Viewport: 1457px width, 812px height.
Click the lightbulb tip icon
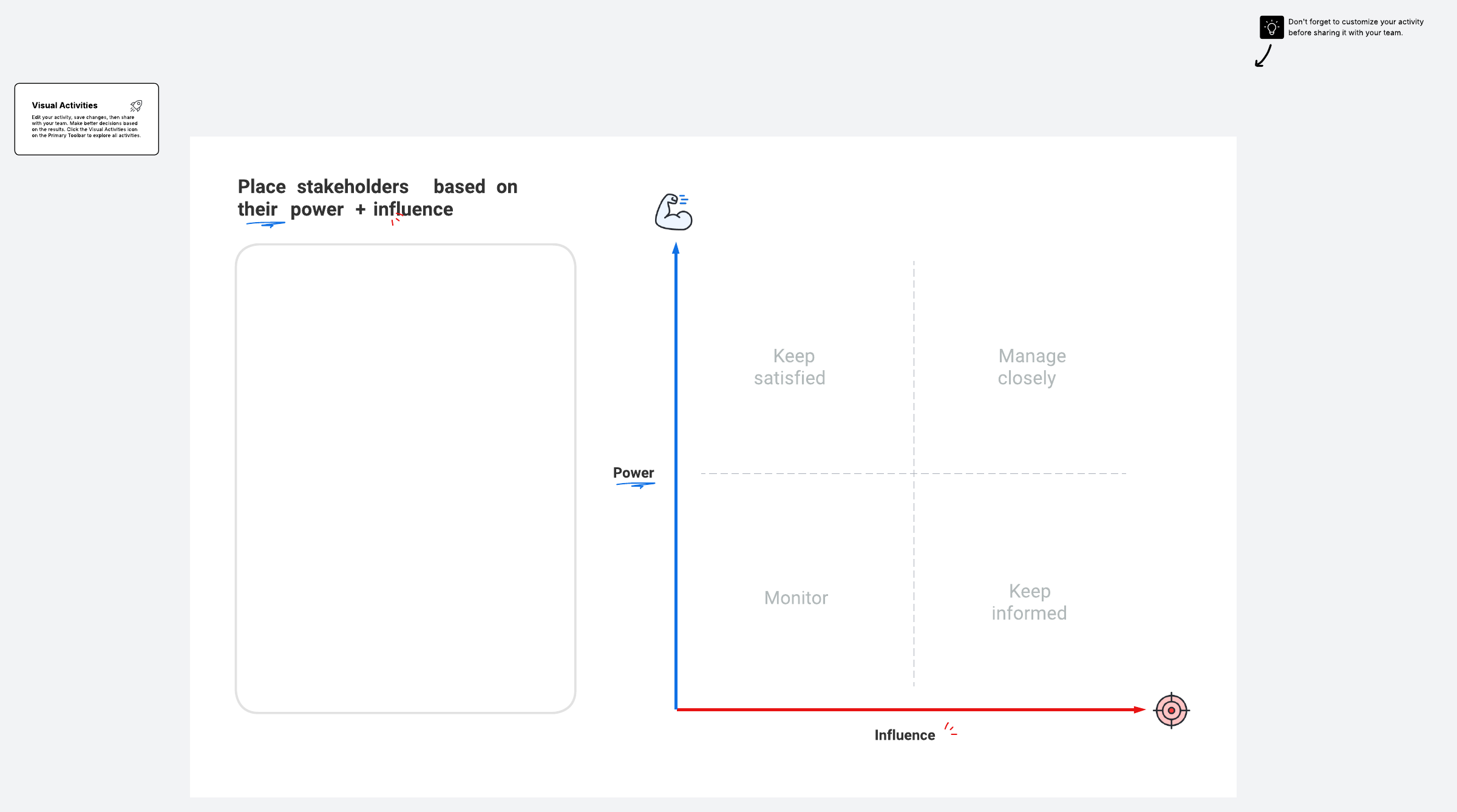1271,27
